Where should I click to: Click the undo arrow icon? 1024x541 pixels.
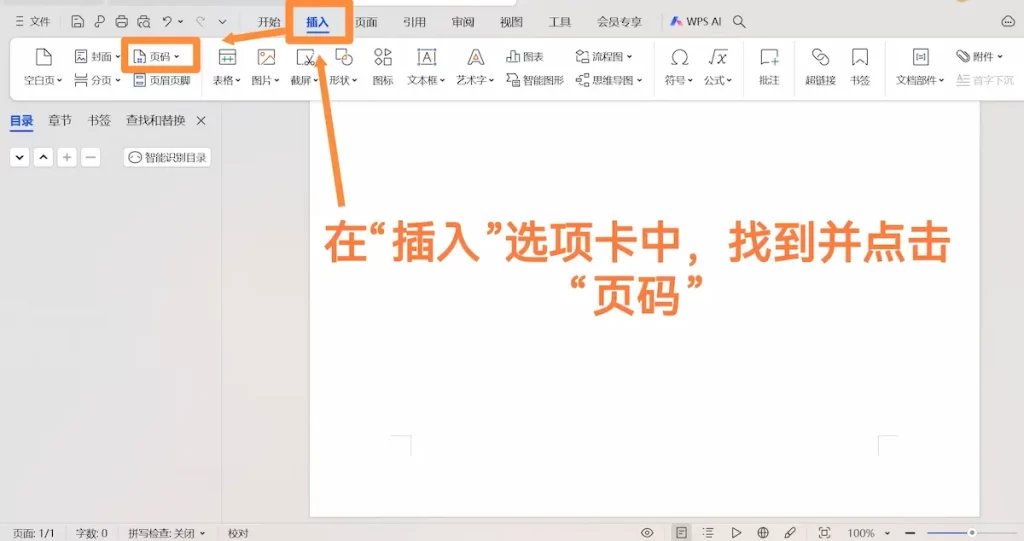click(167, 22)
